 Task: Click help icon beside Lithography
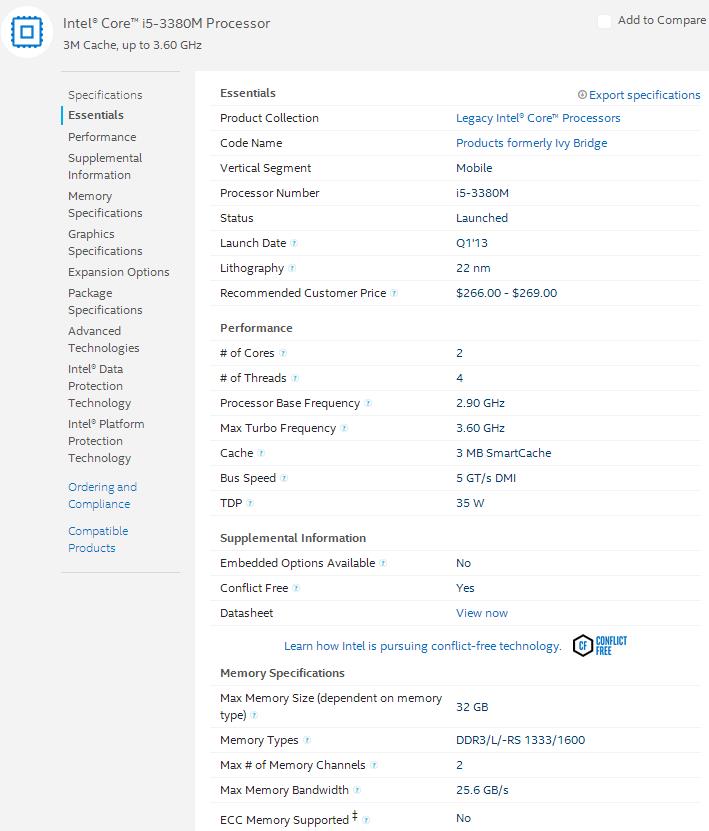[292, 268]
